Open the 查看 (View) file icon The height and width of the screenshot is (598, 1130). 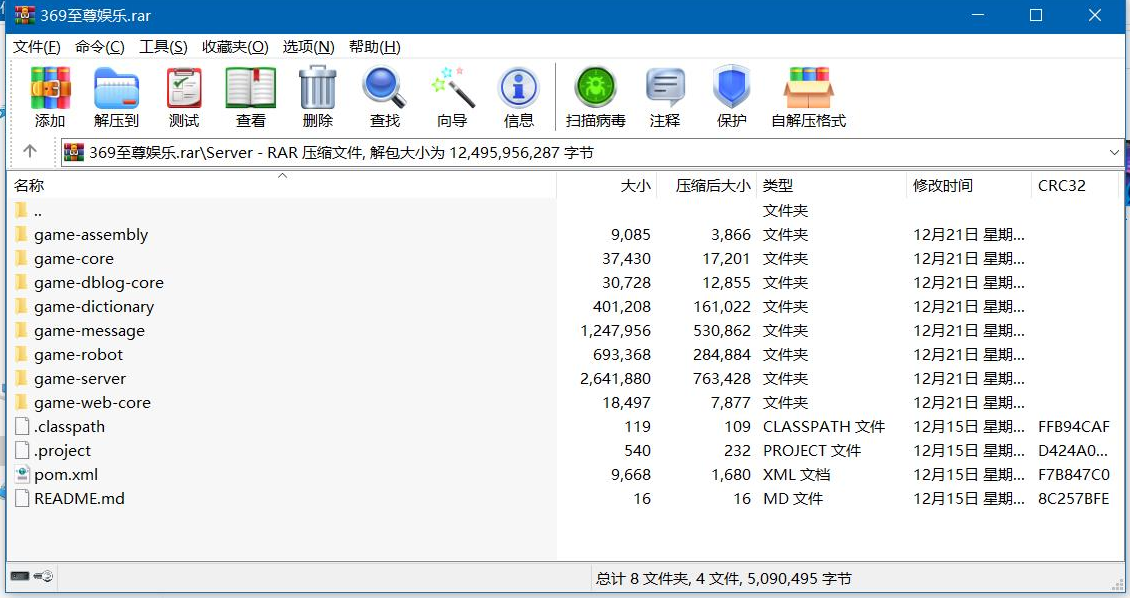249,95
